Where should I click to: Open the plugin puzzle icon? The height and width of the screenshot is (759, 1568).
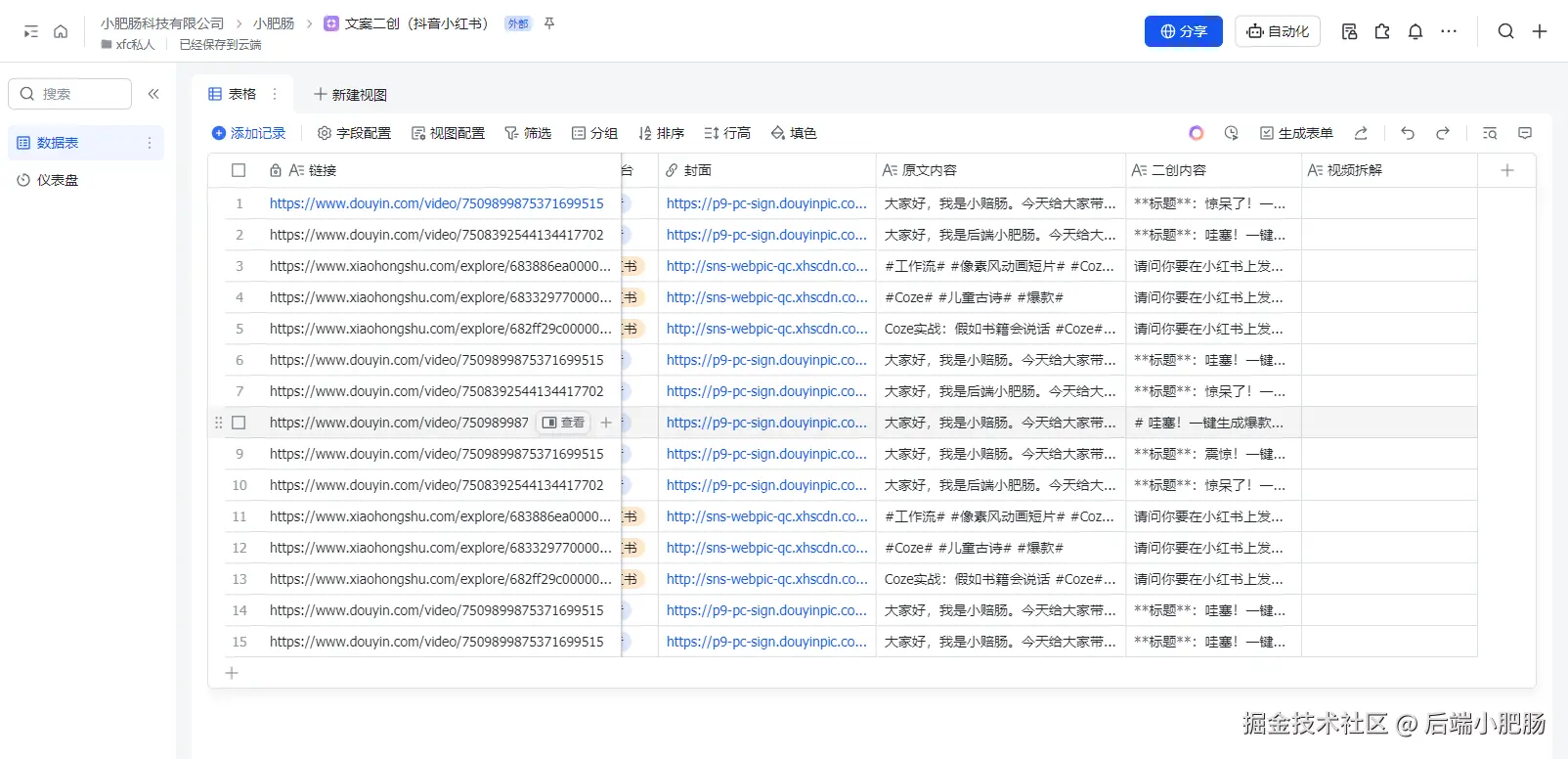click(1382, 31)
